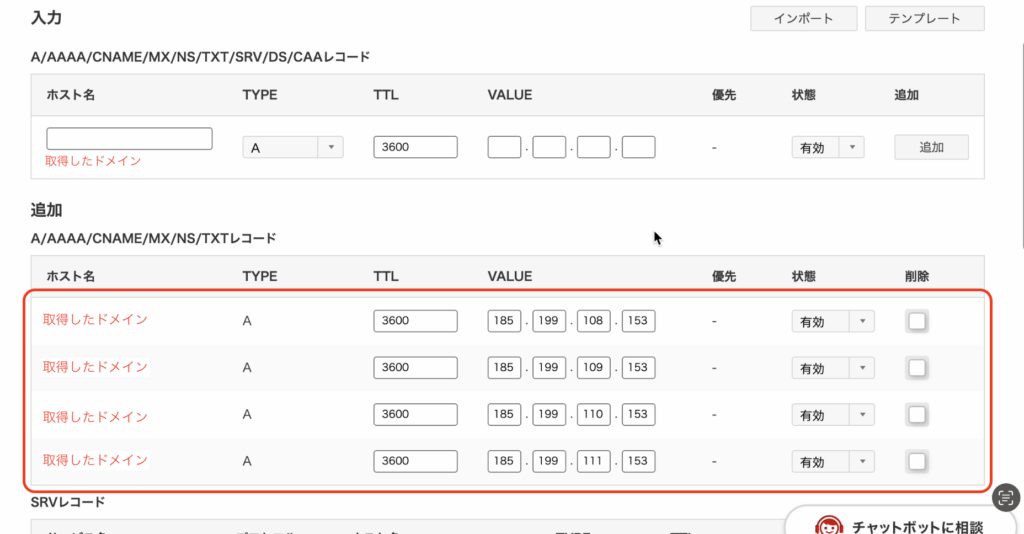Click the テンプレート button
The image size is (1024, 534).
coord(923,18)
